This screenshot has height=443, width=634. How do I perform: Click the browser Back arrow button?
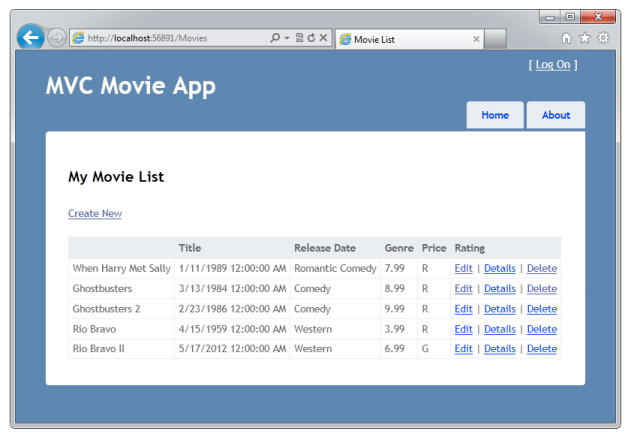point(30,38)
